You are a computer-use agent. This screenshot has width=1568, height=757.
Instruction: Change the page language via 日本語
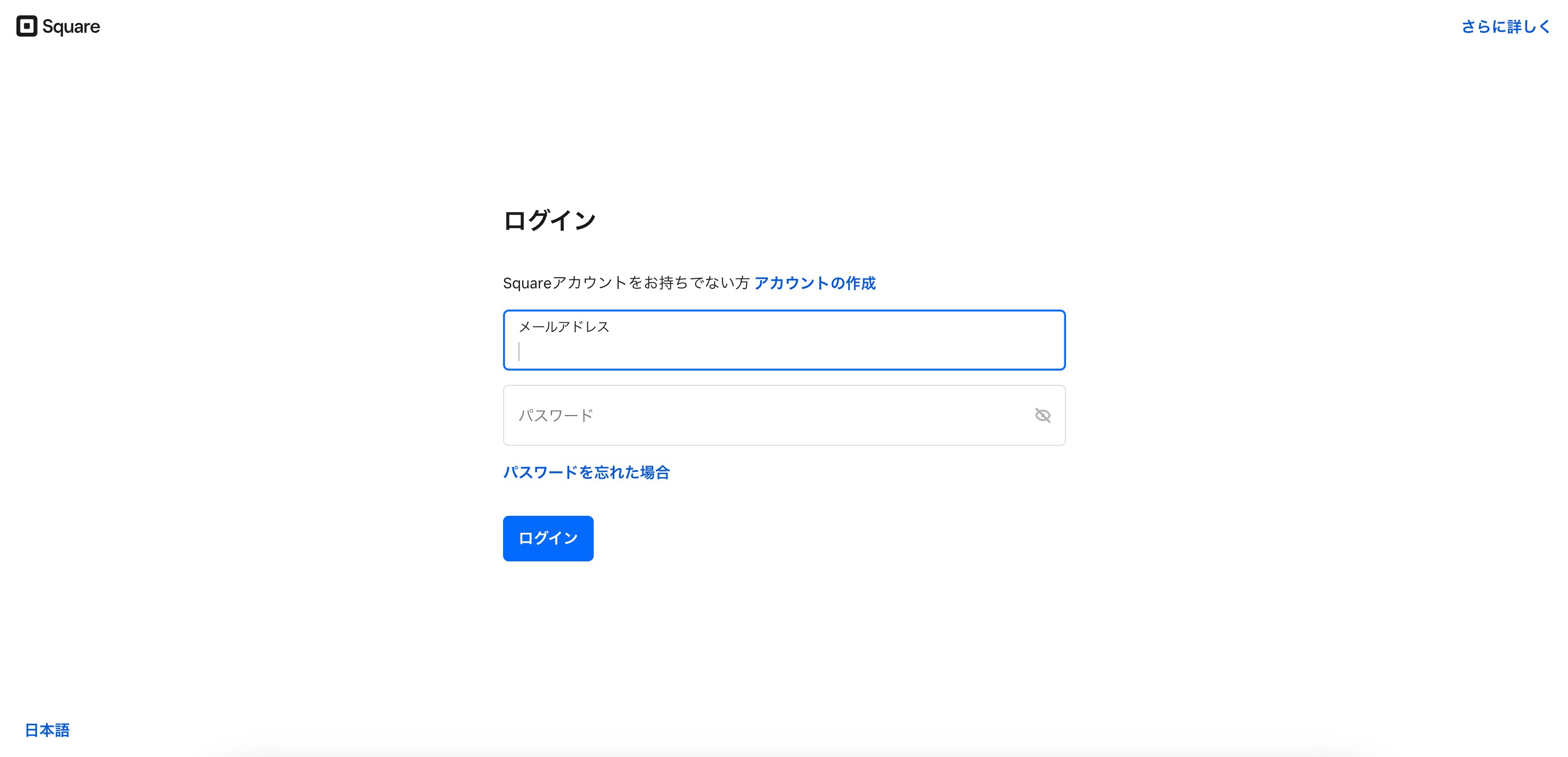tap(46, 729)
